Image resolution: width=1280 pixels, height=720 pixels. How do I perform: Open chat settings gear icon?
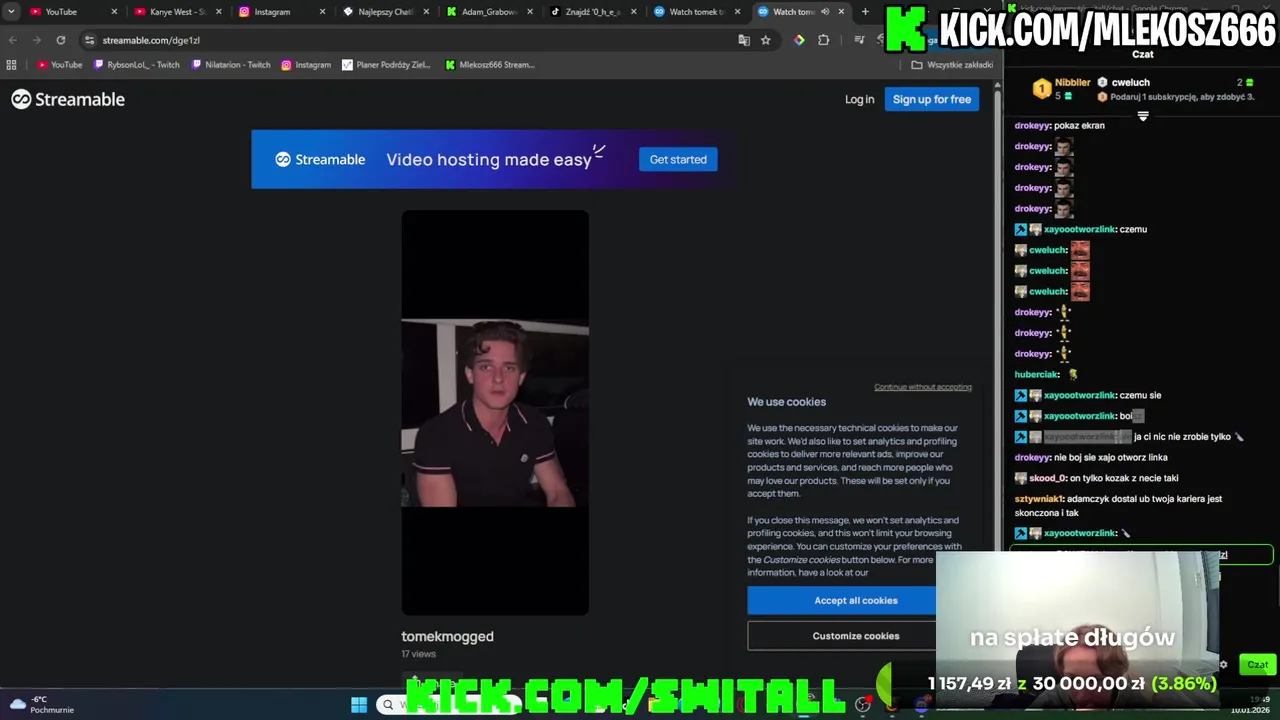[1223, 664]
